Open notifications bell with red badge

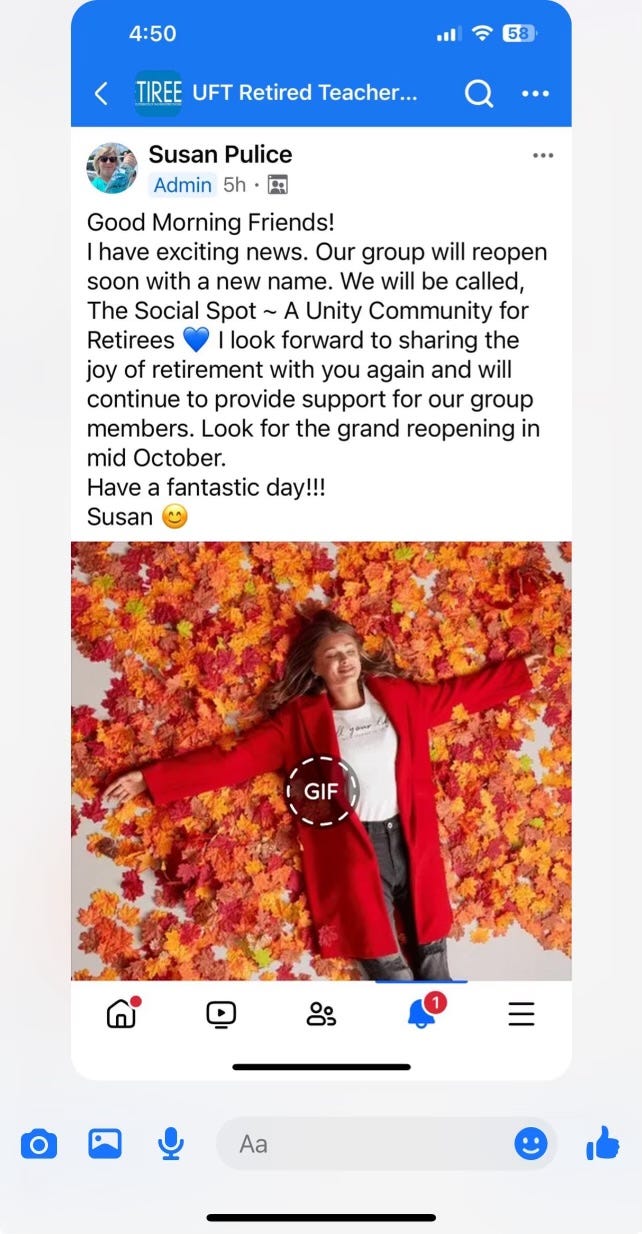point(423,1011)
